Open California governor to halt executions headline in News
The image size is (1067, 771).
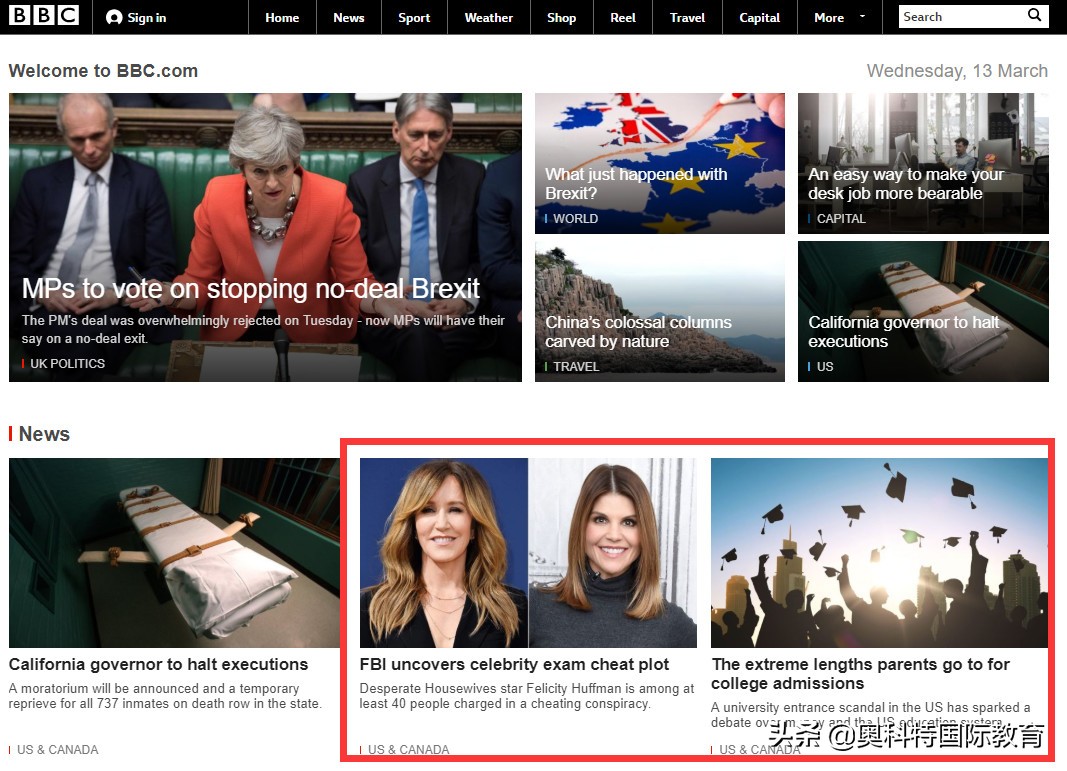(158, 664)
